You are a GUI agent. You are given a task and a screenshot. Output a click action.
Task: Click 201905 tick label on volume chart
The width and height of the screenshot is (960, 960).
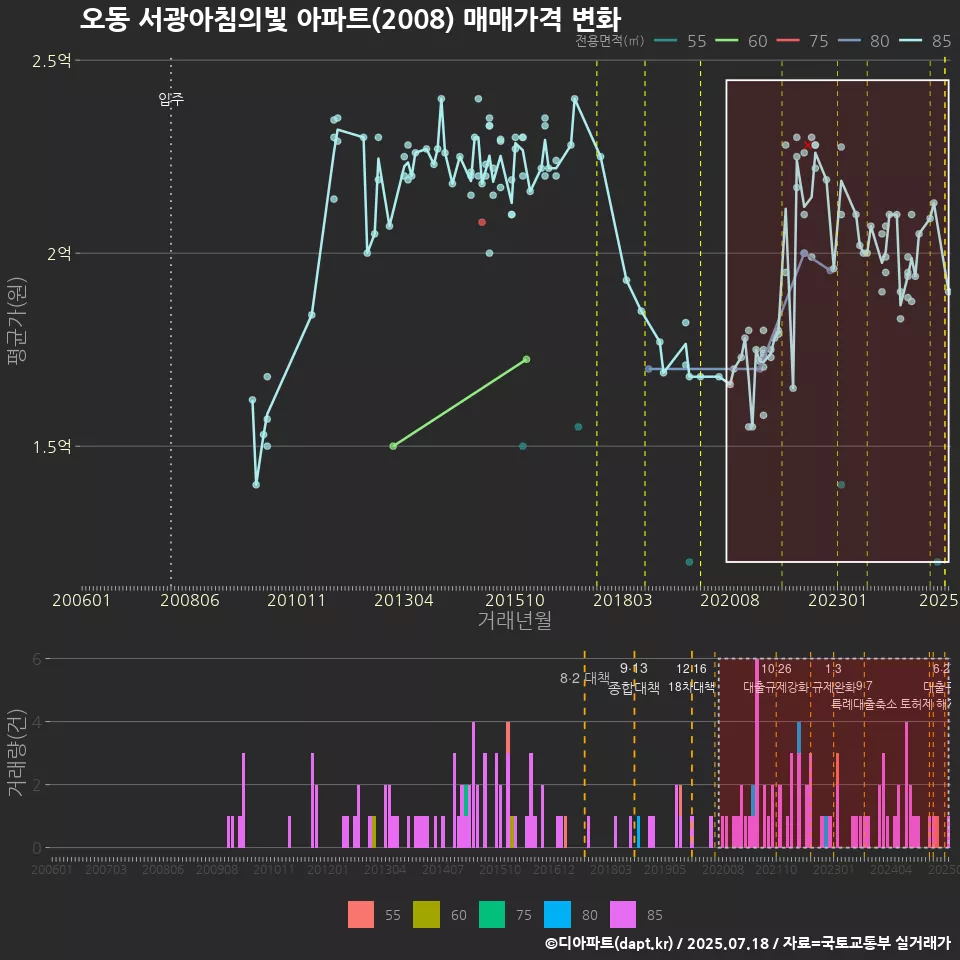click(665, 869)
